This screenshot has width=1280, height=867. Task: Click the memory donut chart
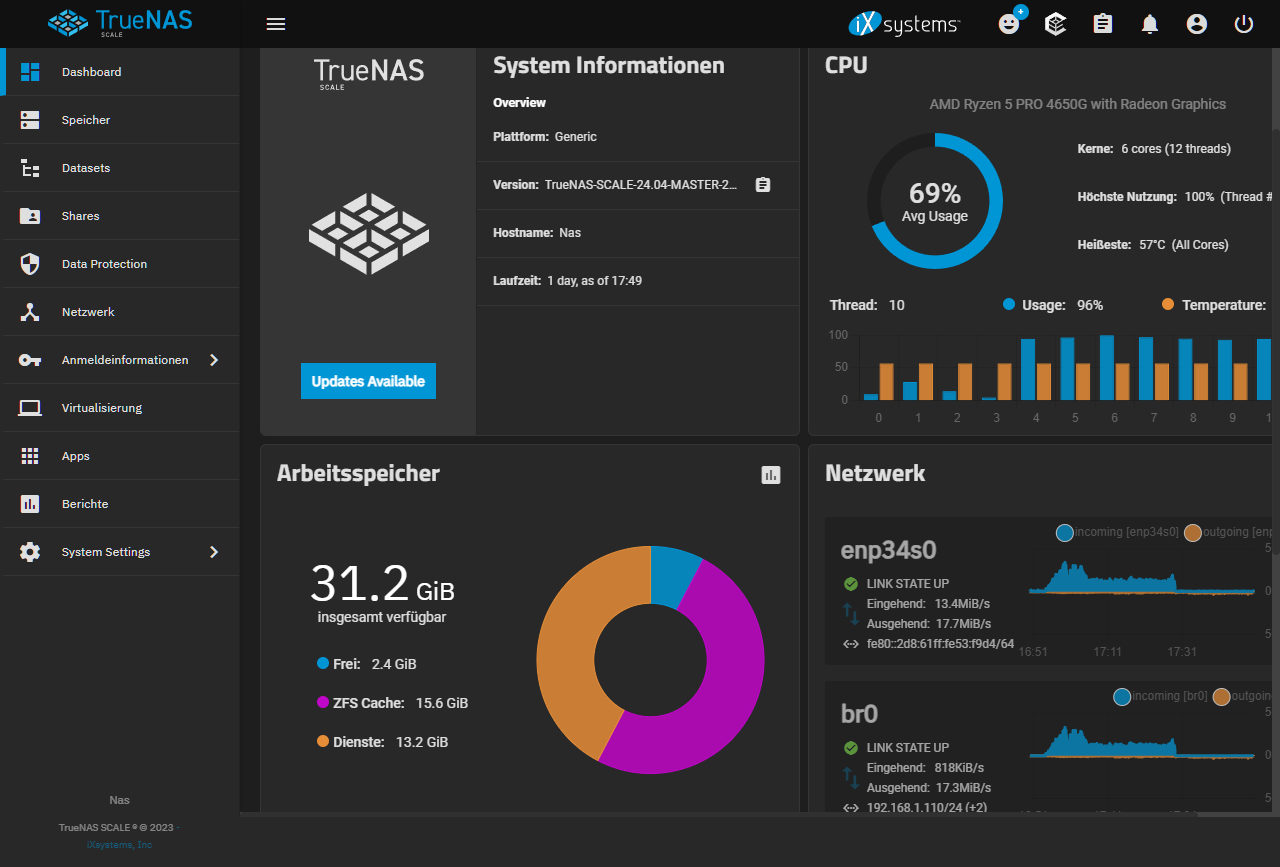[650, 659]
